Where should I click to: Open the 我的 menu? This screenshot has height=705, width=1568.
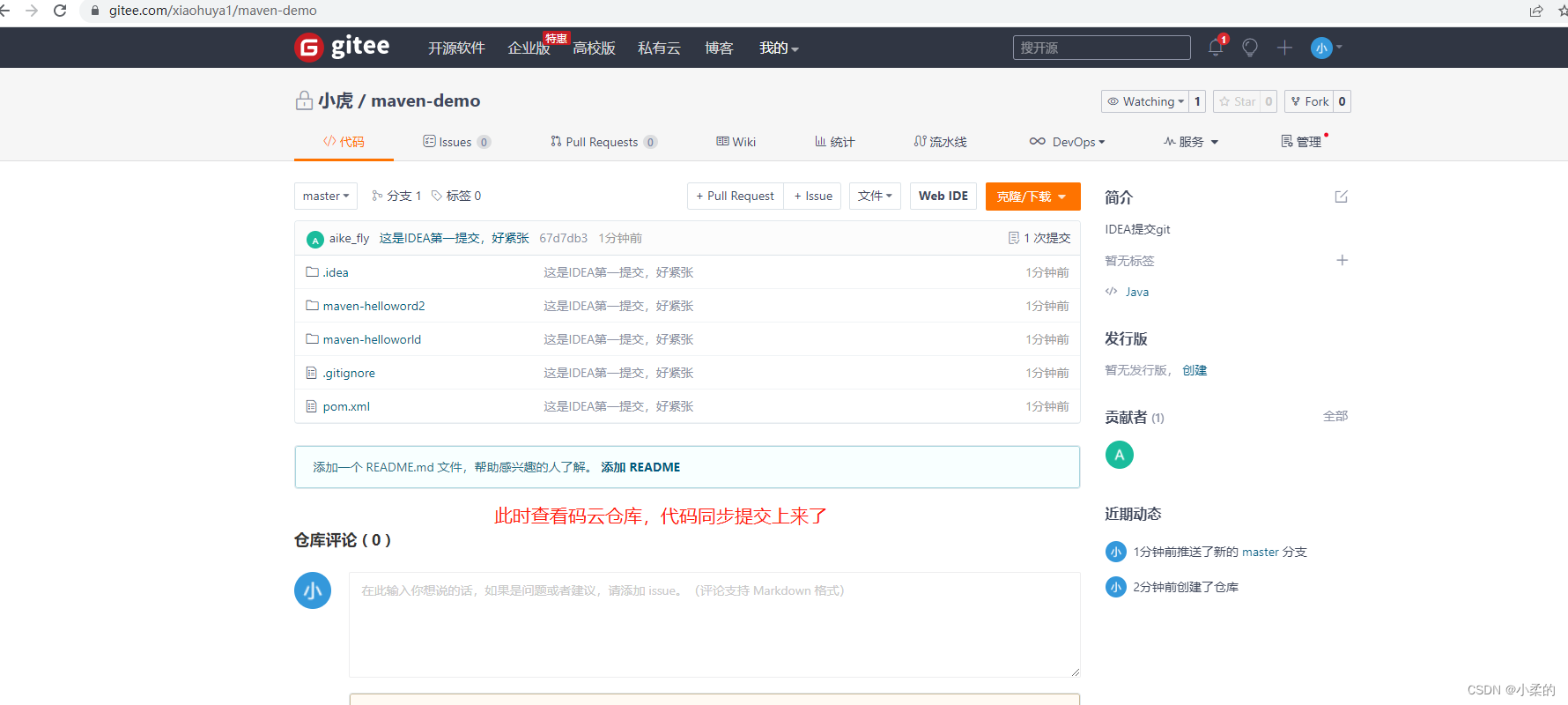point(779,48)
